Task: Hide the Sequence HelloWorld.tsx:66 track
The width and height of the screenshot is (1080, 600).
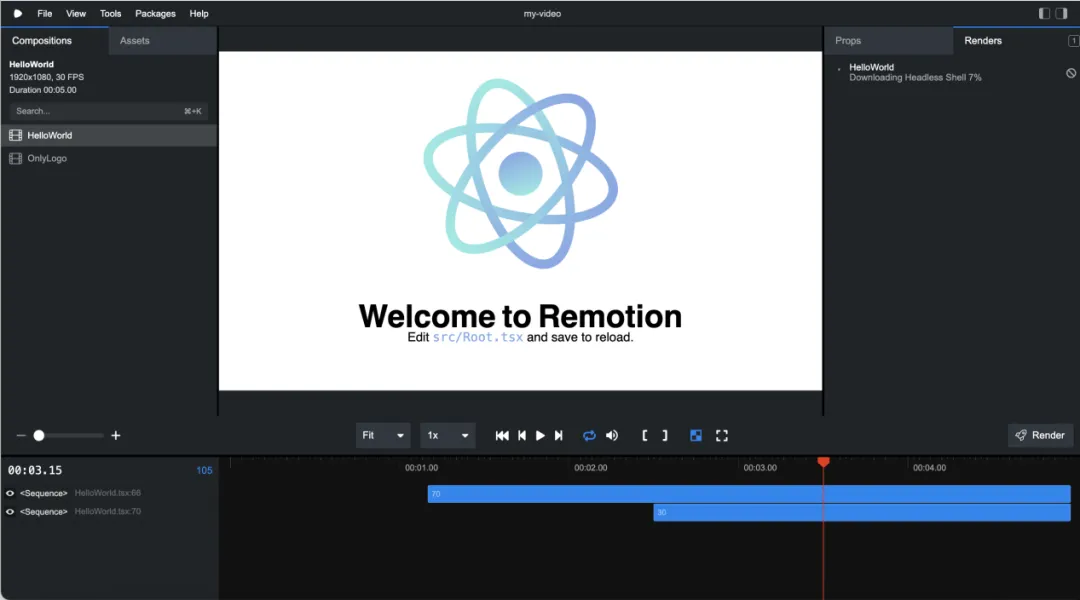Action: coord(10,493)
